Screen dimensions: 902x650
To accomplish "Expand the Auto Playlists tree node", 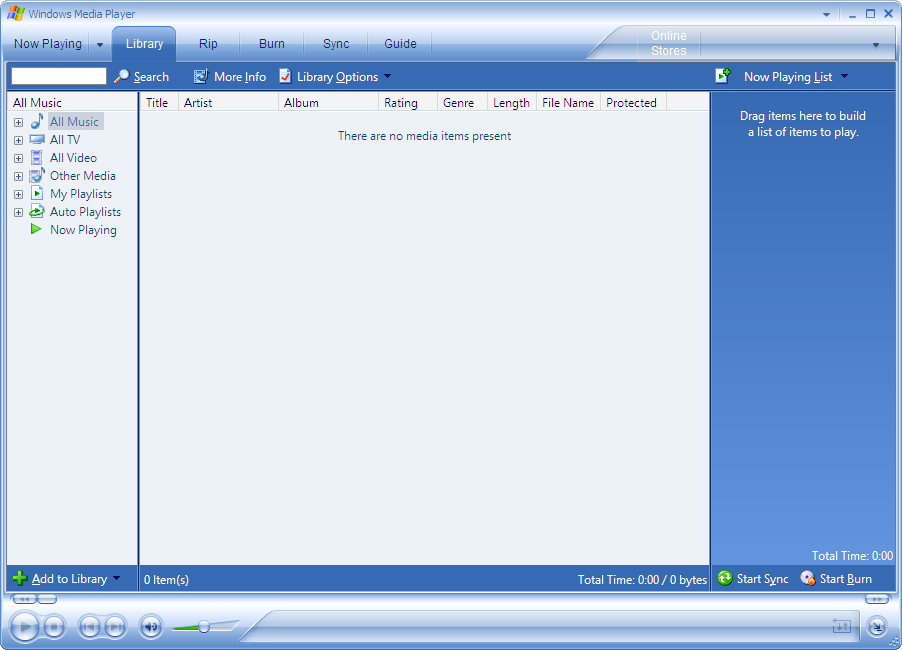I will 18,212.
